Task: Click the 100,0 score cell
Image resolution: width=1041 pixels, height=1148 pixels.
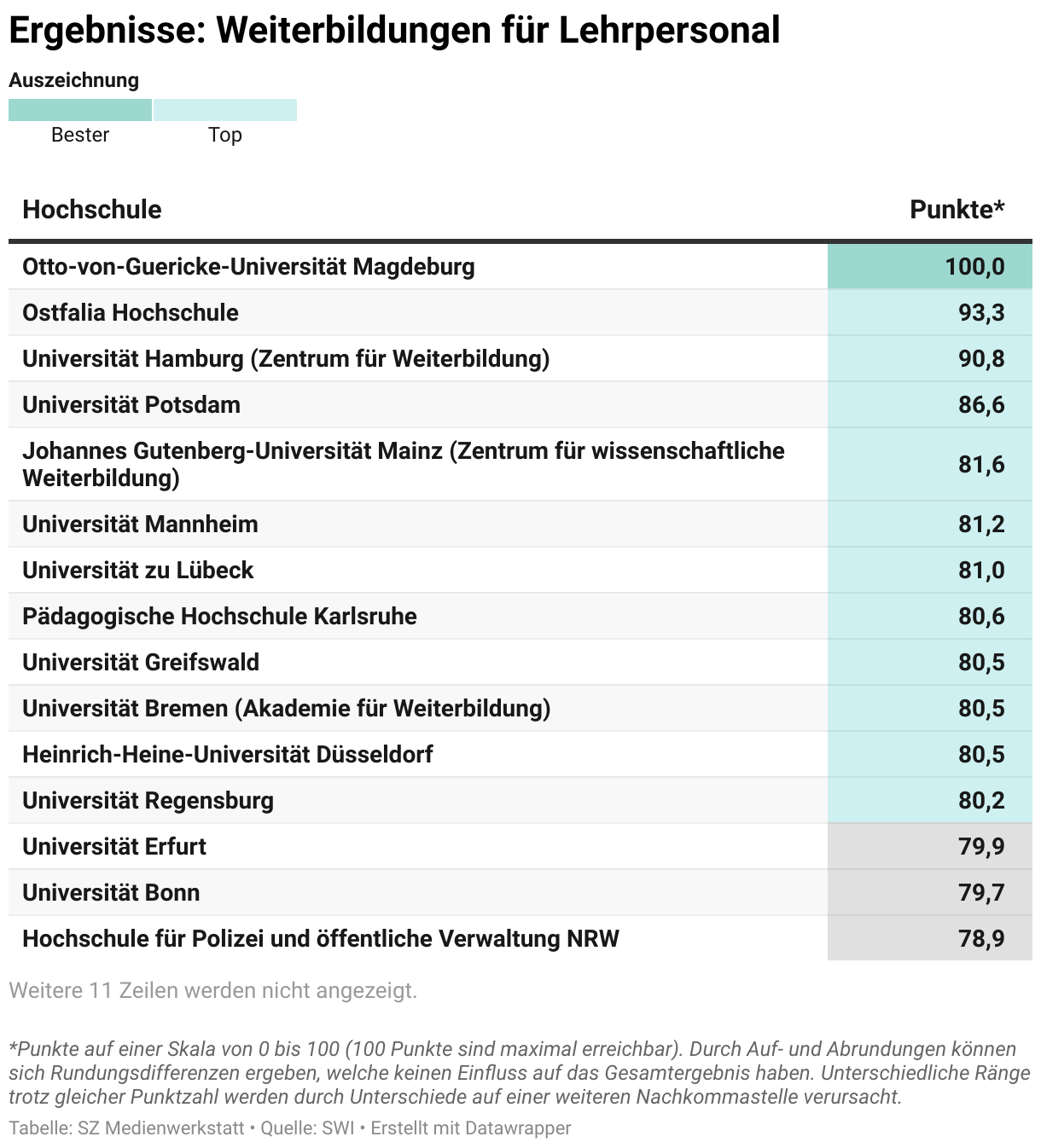Action: (930, 266)
